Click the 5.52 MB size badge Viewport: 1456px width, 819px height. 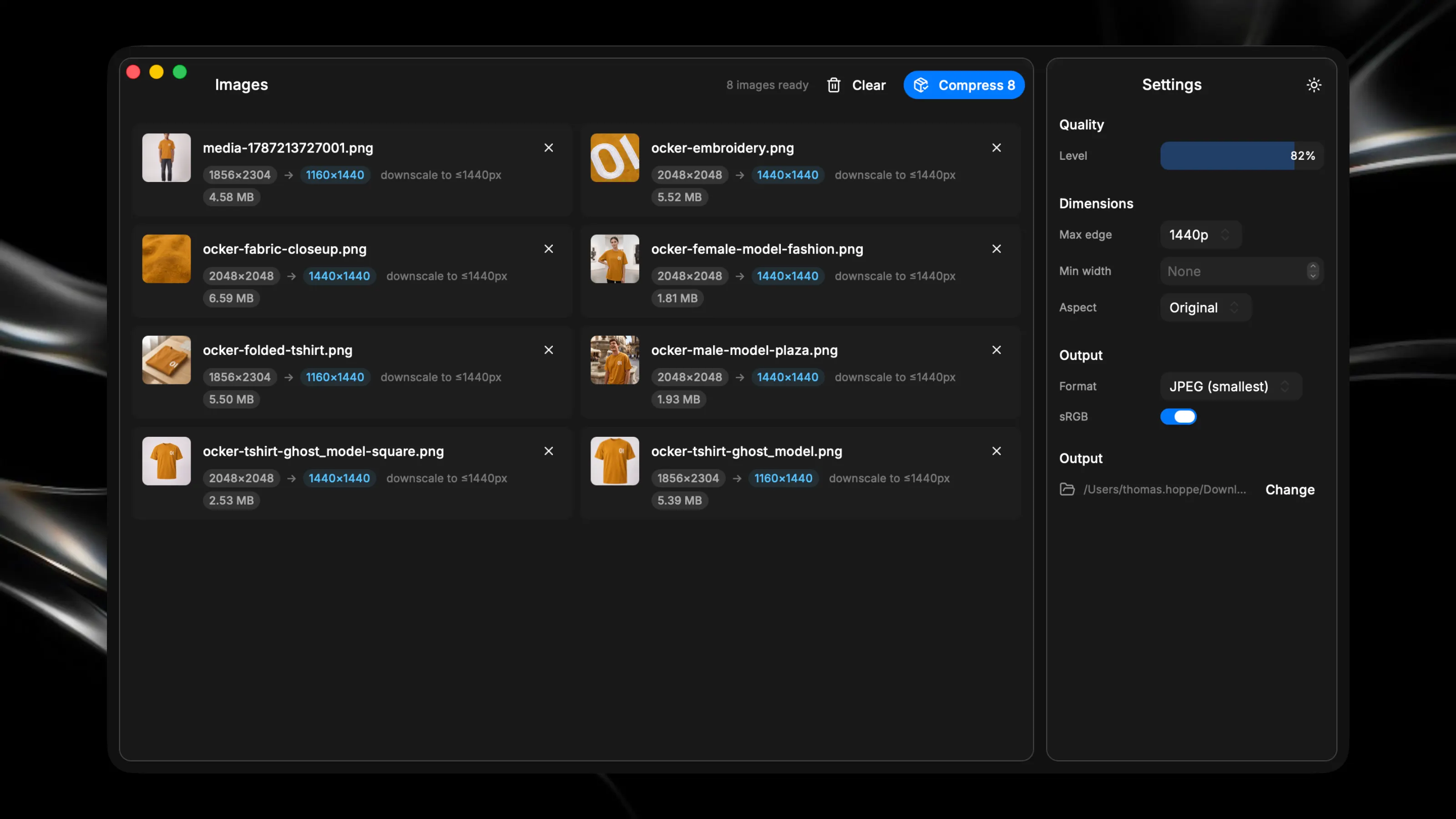(679, 197)
